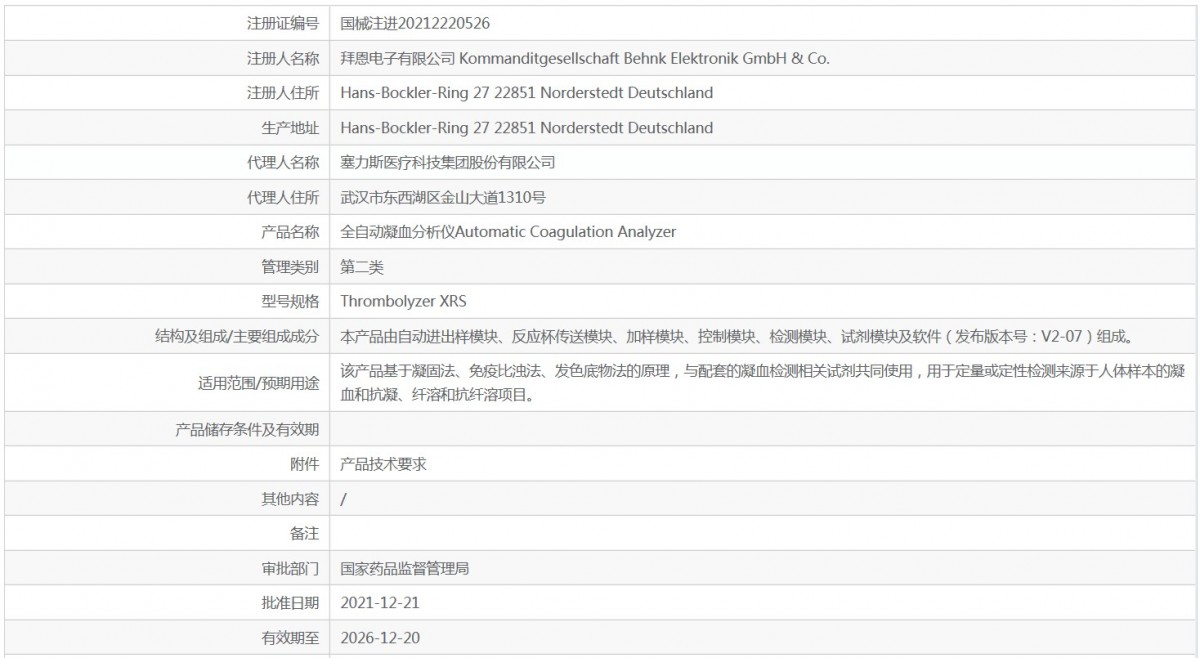
Task: Click the approving department 国家药品监督管理局
Action: click(x=405, y=568)
